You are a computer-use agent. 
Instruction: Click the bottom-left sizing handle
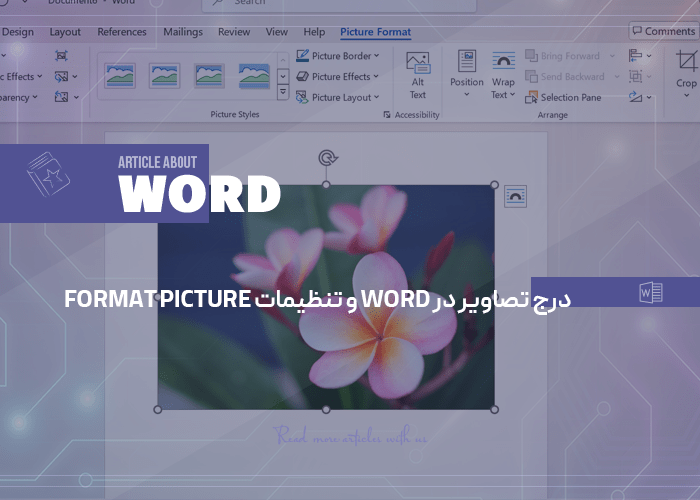(158, 409)
